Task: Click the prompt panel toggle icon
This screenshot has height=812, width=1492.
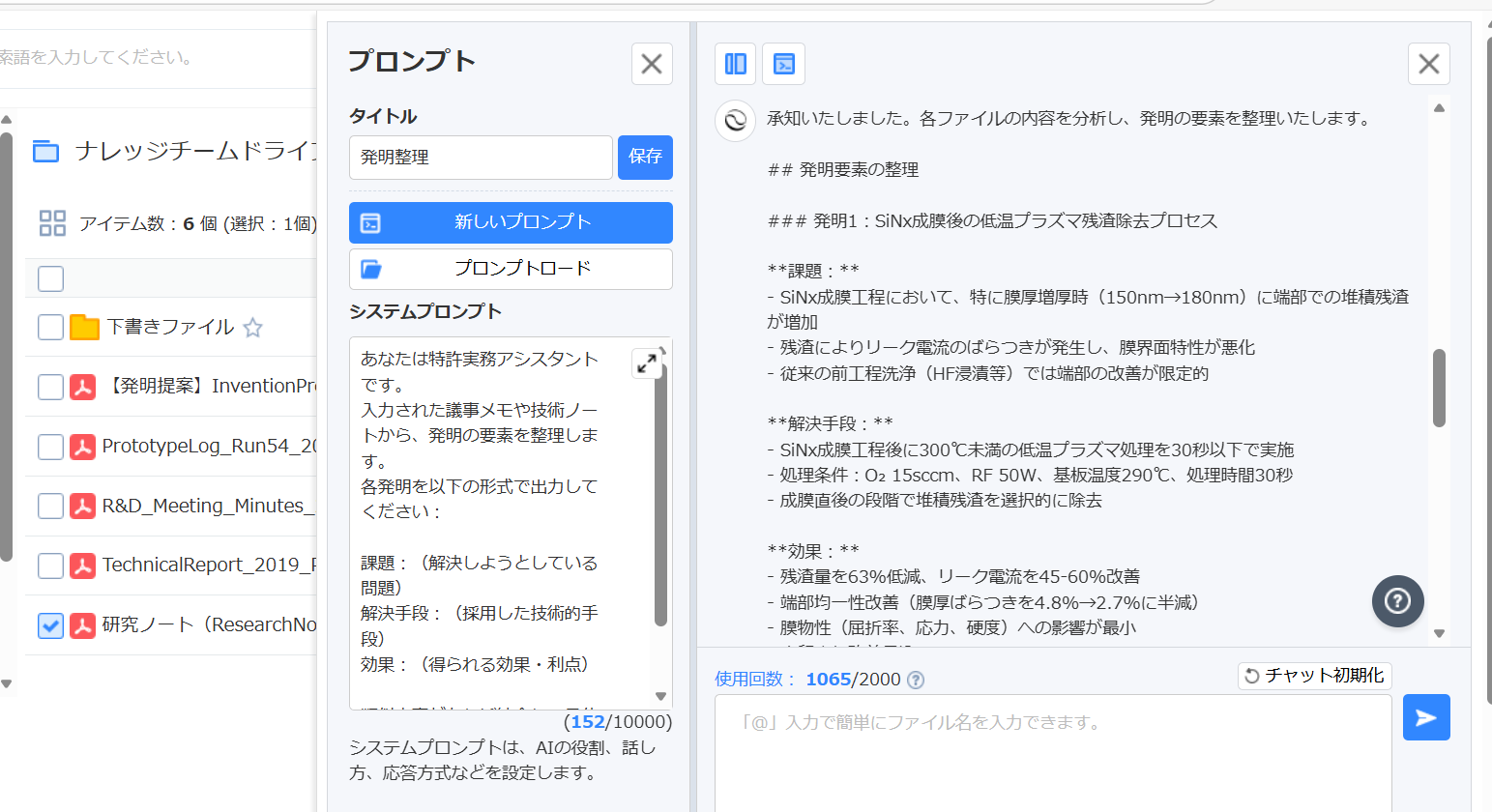Action: (x=783, y=64)
